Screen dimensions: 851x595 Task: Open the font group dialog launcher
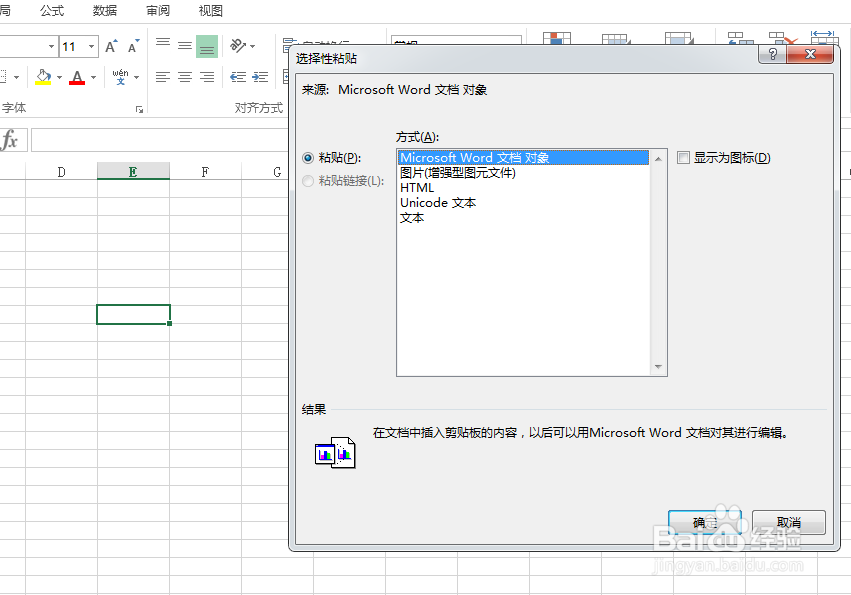click(x=139, y=110)
